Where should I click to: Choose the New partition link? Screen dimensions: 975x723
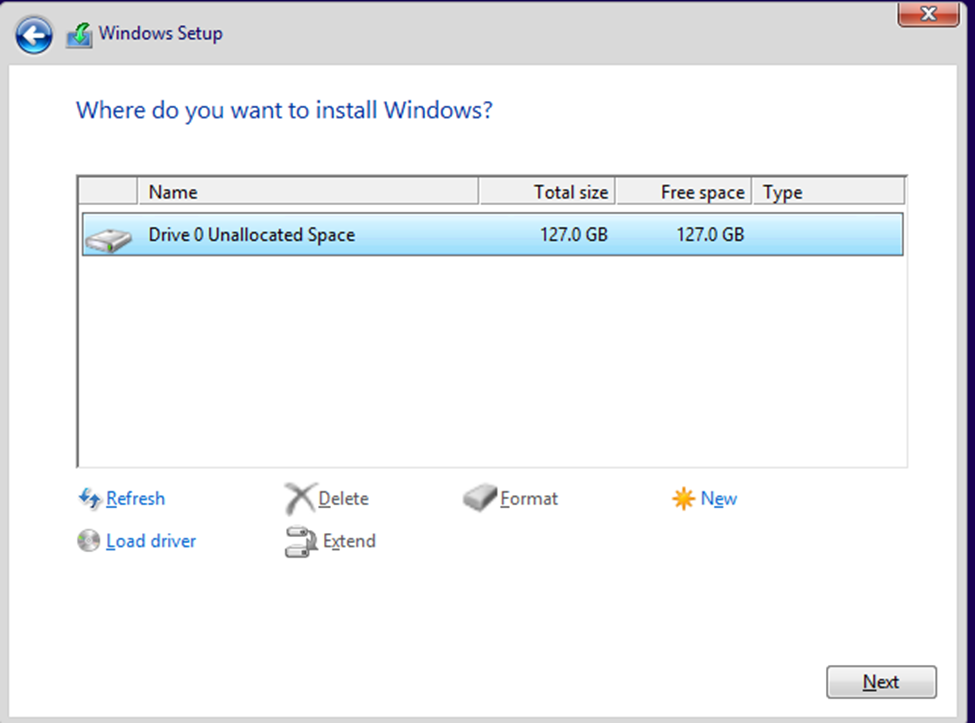coord(719,498)
